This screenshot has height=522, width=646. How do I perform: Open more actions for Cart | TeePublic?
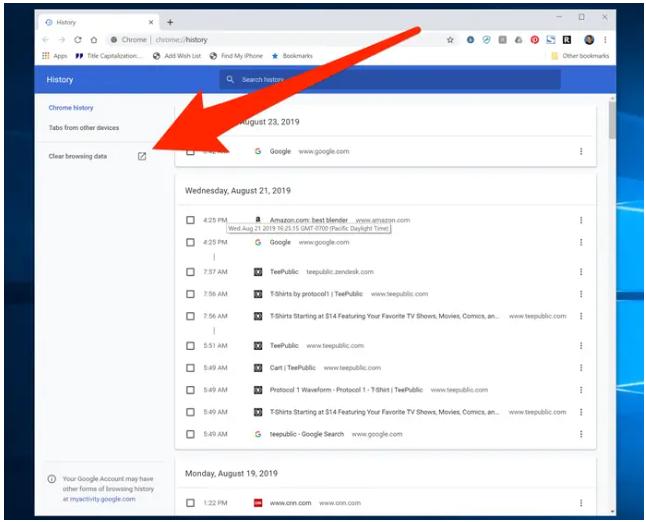point(581,368)
